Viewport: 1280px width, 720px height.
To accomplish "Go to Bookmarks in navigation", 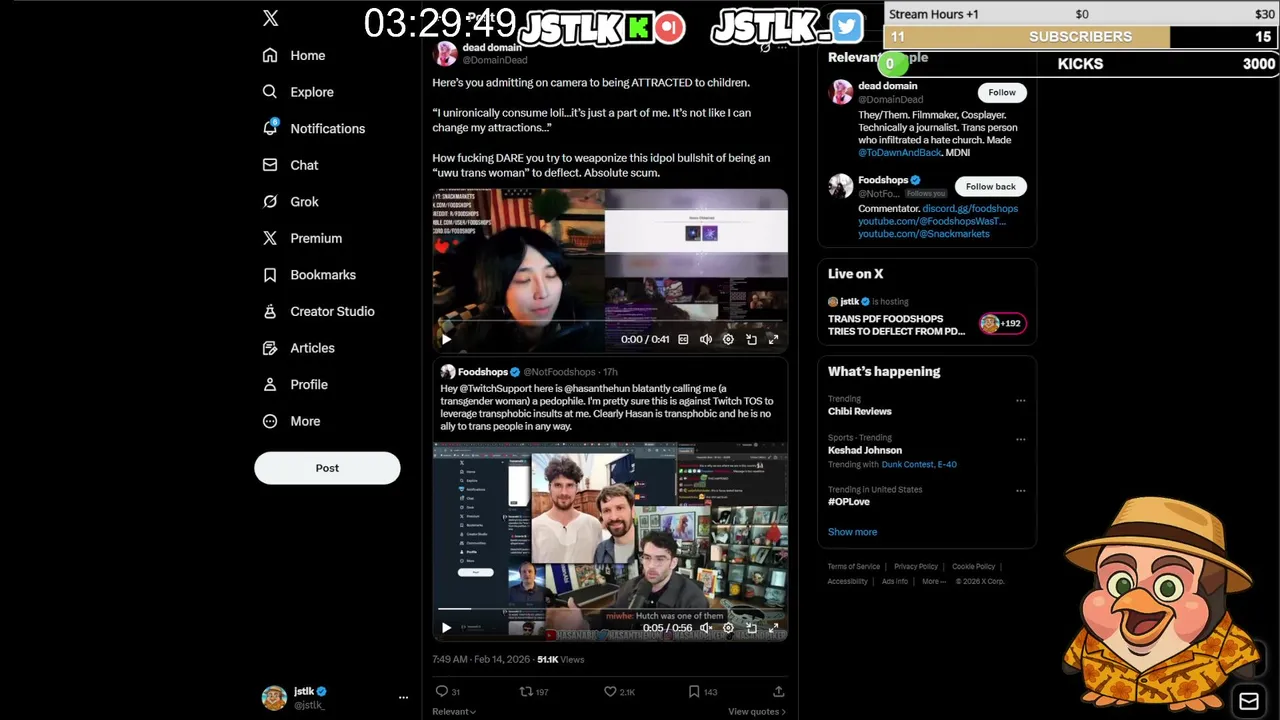I will coord(323,275).
